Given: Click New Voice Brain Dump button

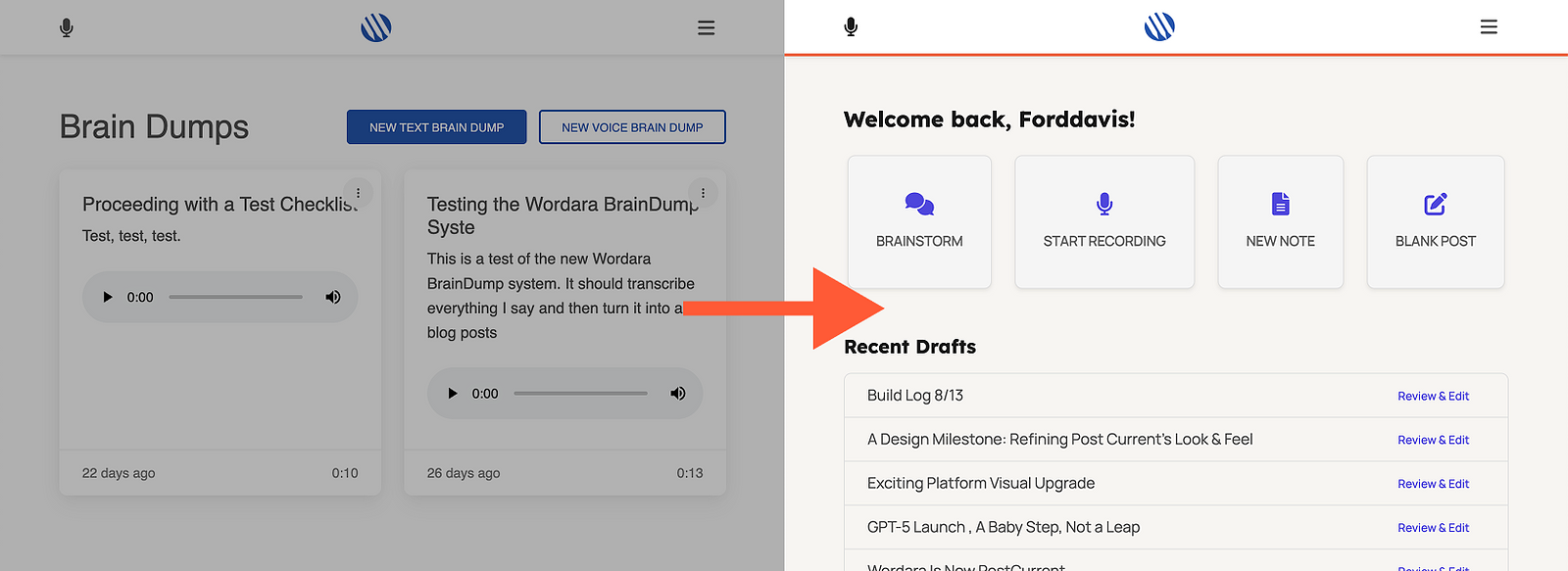Looking at the screenshot, I should click(632, 127).
